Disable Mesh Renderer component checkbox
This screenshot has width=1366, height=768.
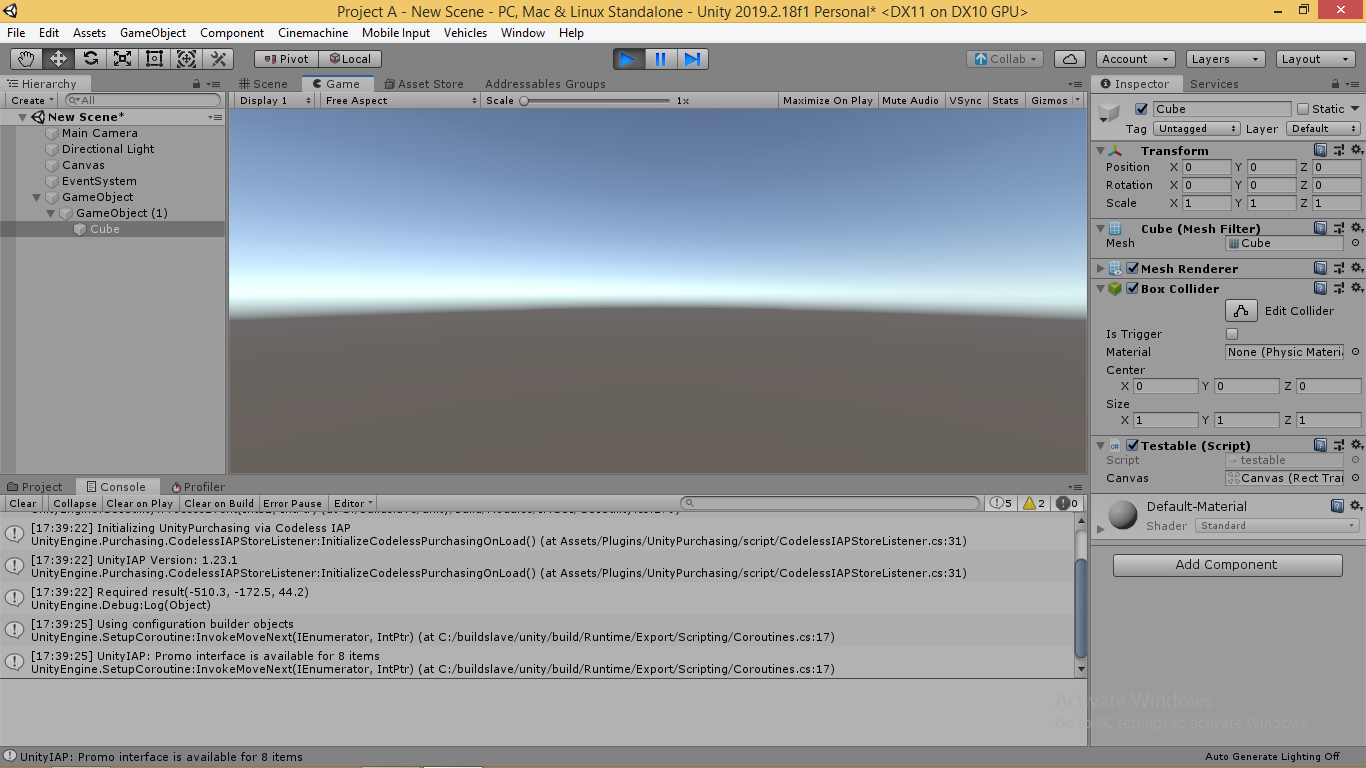[x=1133, y=268]
